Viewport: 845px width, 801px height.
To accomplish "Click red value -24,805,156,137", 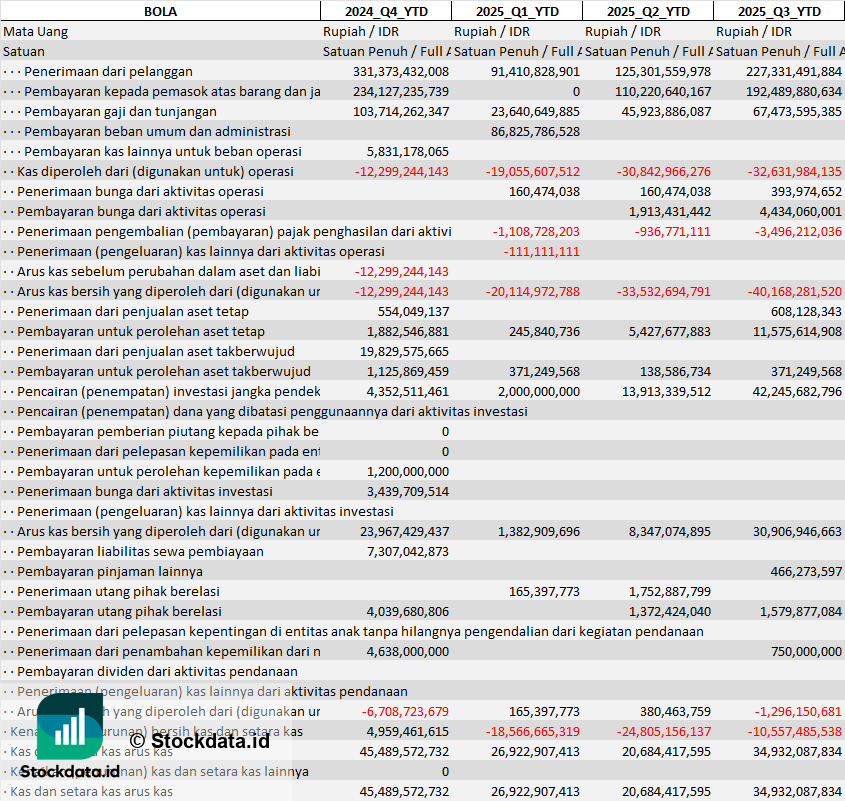I will pyautogui.click(x=664, y=730).
